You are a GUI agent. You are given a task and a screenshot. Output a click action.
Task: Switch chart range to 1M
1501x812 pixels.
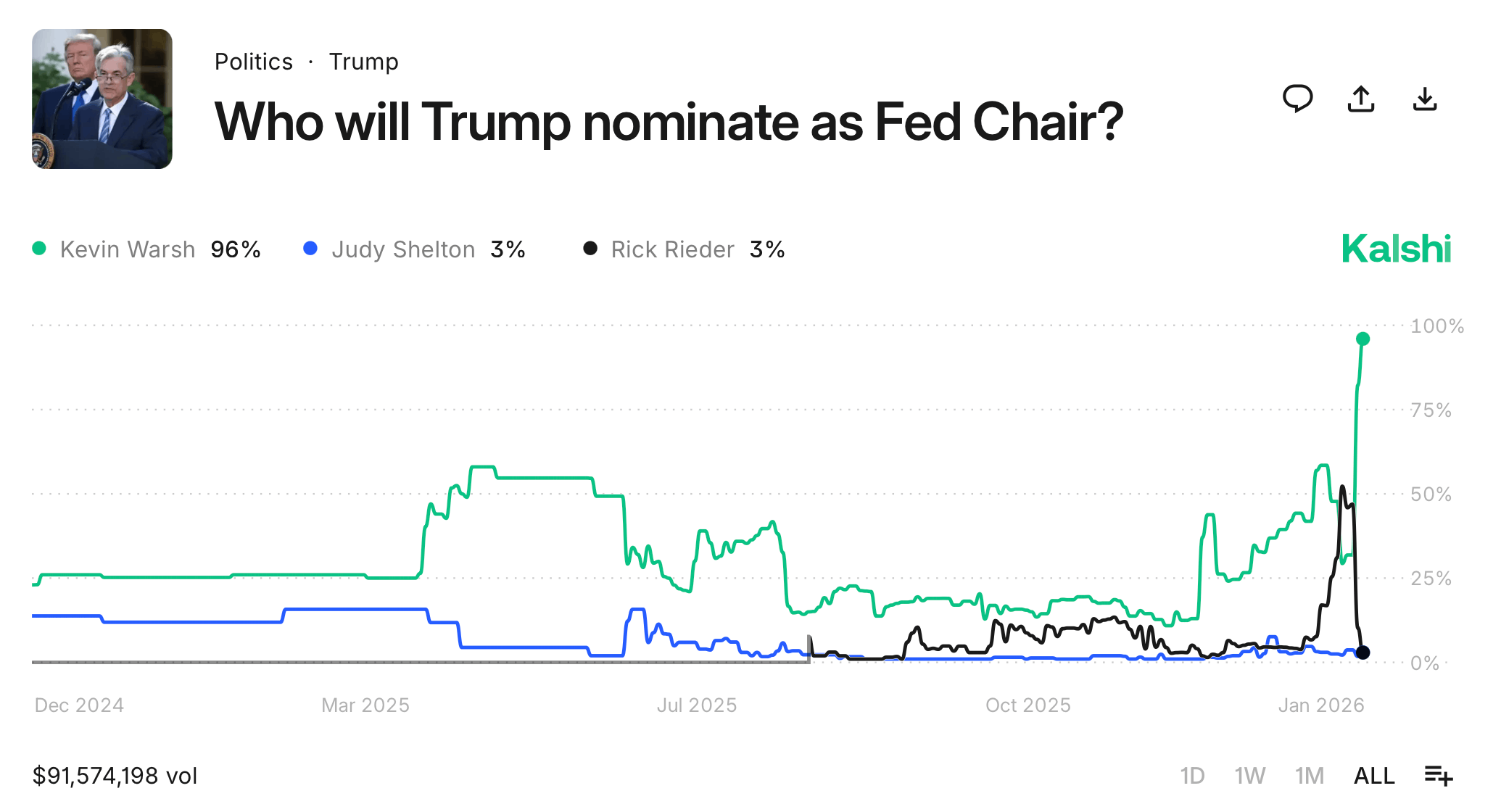click(x=1310, y=776)
